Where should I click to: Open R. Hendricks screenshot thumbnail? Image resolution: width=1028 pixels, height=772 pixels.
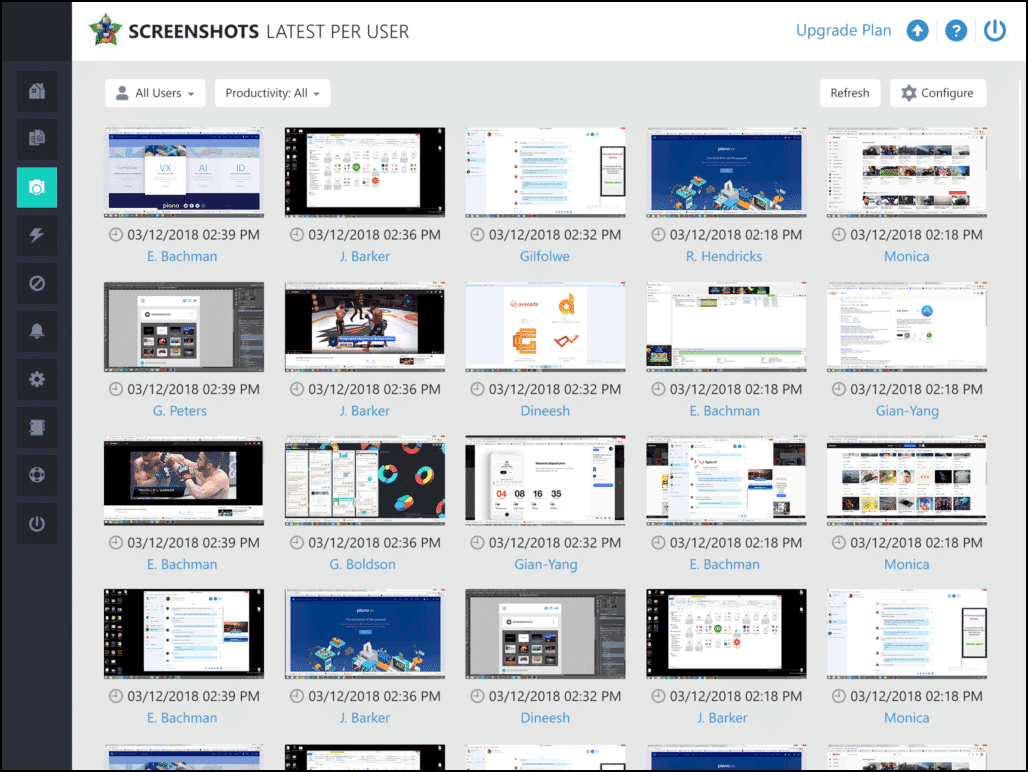(726, 172)
